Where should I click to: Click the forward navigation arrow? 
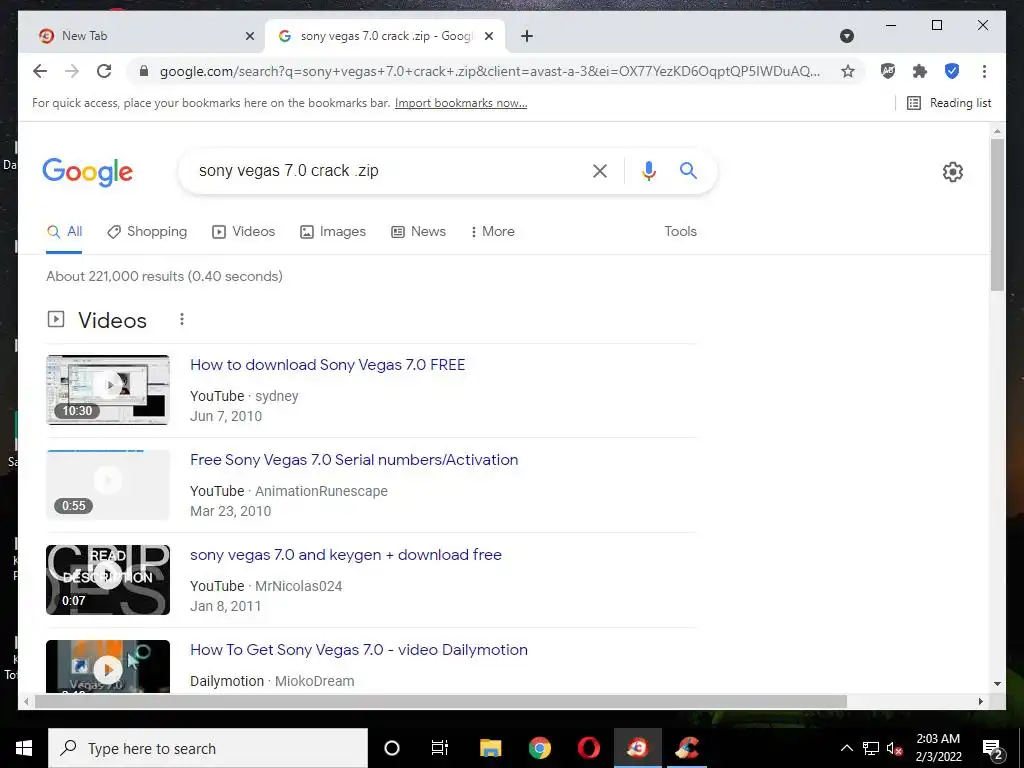pos(72,71)
